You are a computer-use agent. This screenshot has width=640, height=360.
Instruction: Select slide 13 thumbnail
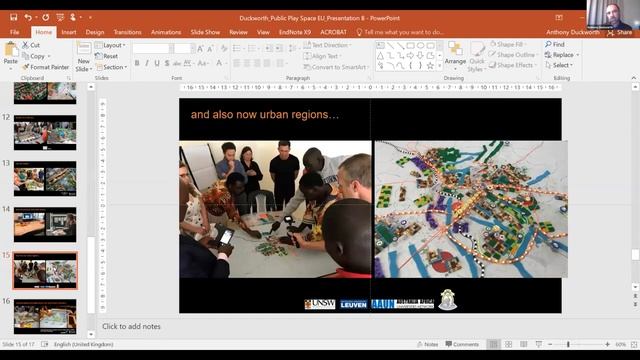pos(45,179)
